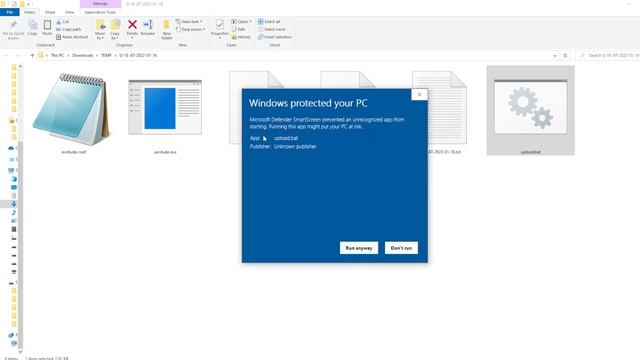This screenshot has width=640, height=360.
Task: Create a New folder from ribbon
Action: [x=167, y=30]
